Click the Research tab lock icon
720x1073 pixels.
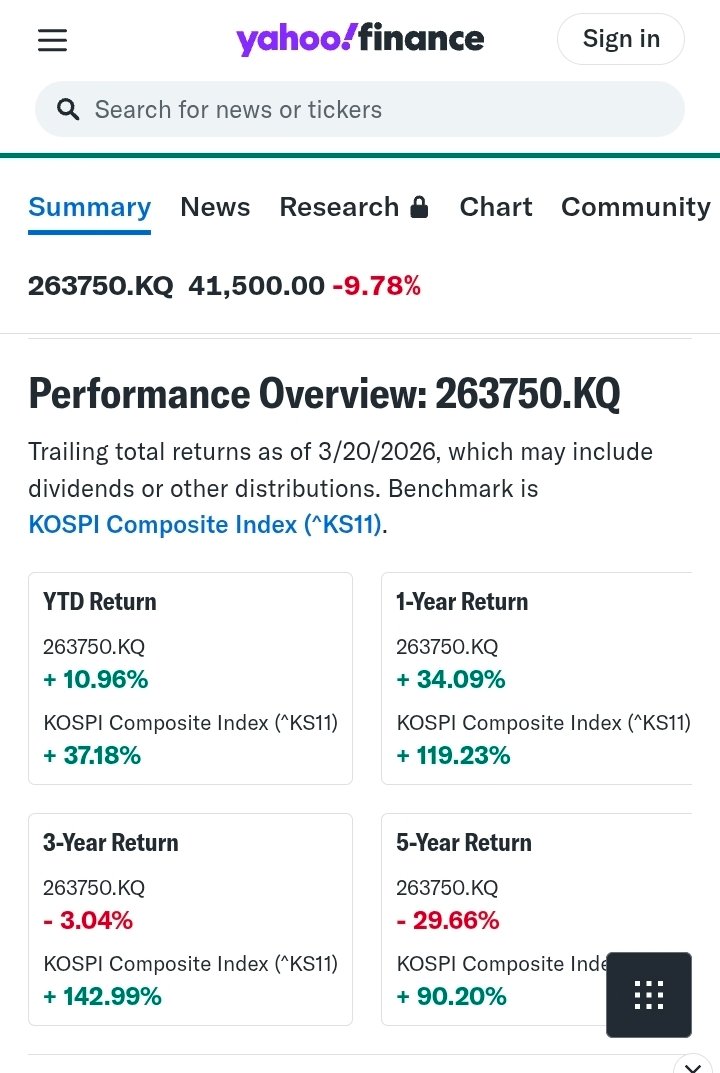pos(420,207)
